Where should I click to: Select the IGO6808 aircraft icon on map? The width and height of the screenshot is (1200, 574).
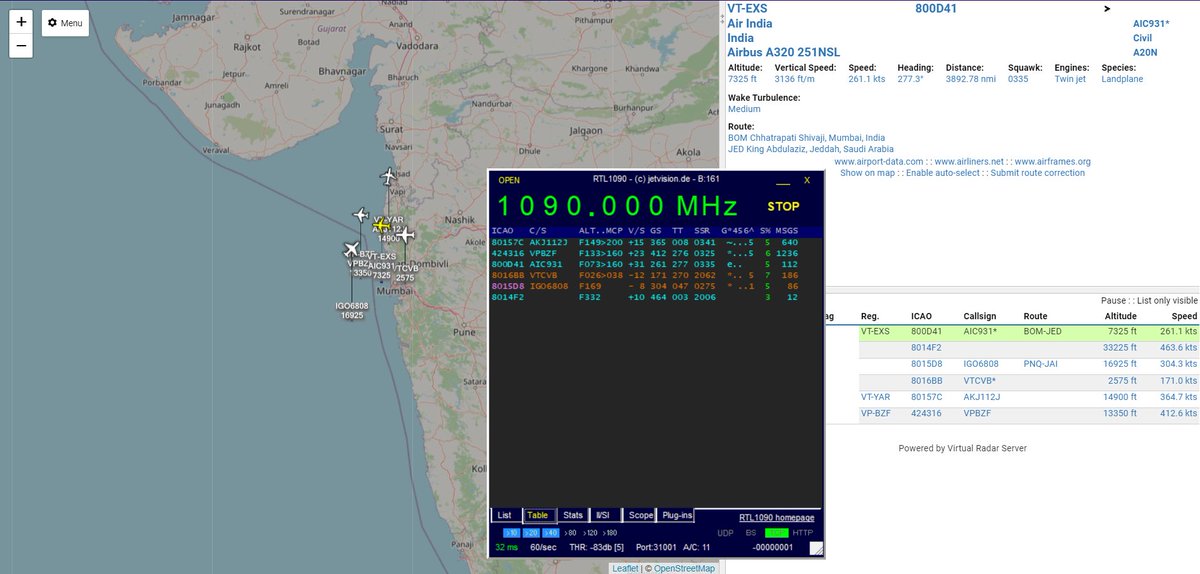coord(351,250)
